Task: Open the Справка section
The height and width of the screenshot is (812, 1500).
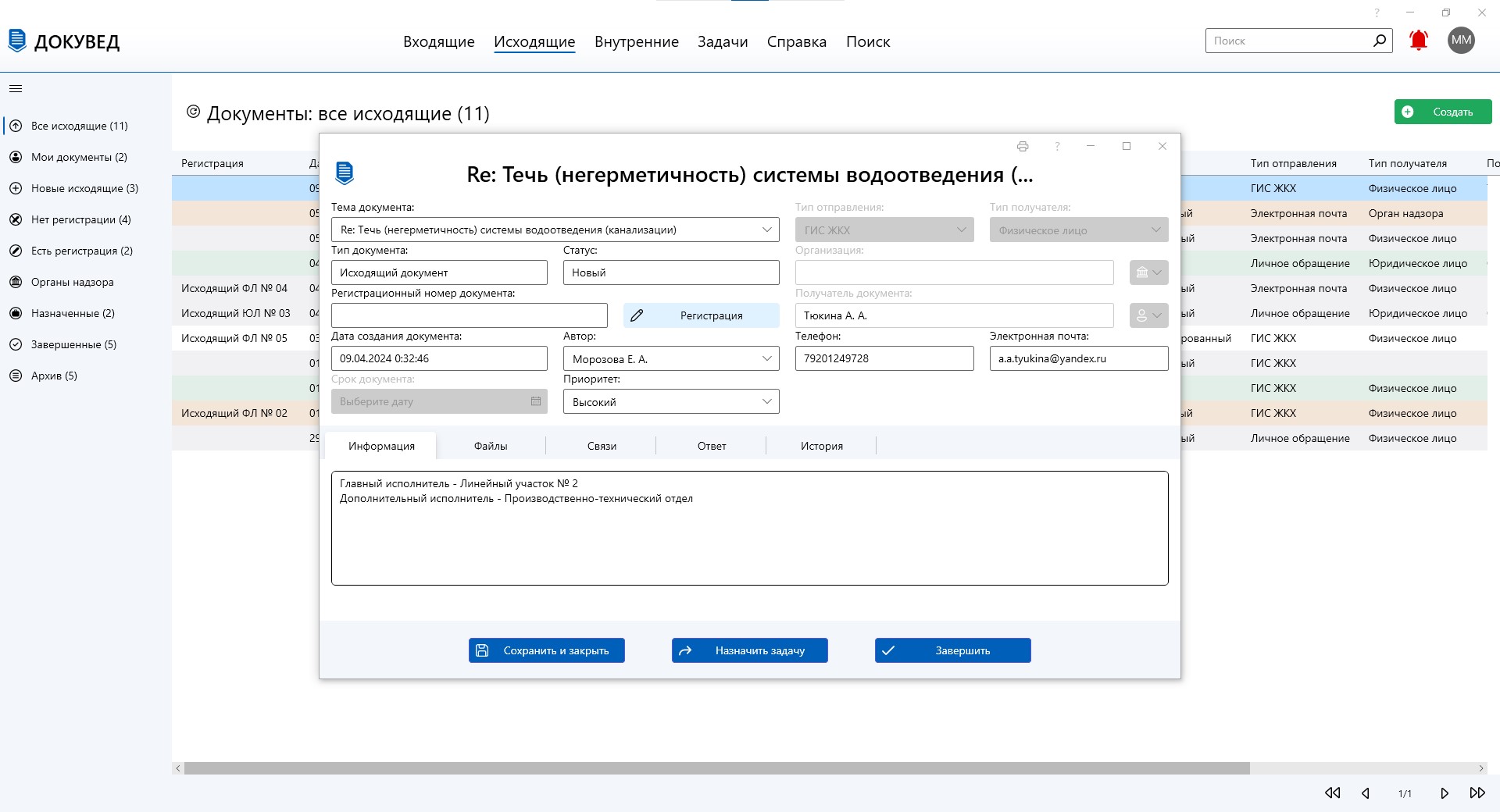Action: point(796,41)
